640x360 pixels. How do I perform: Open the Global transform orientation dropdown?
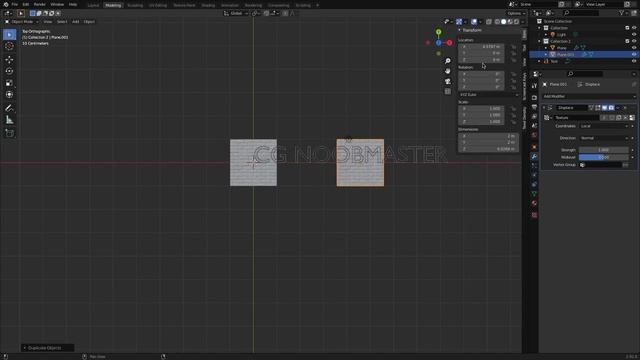pos(236,13)
